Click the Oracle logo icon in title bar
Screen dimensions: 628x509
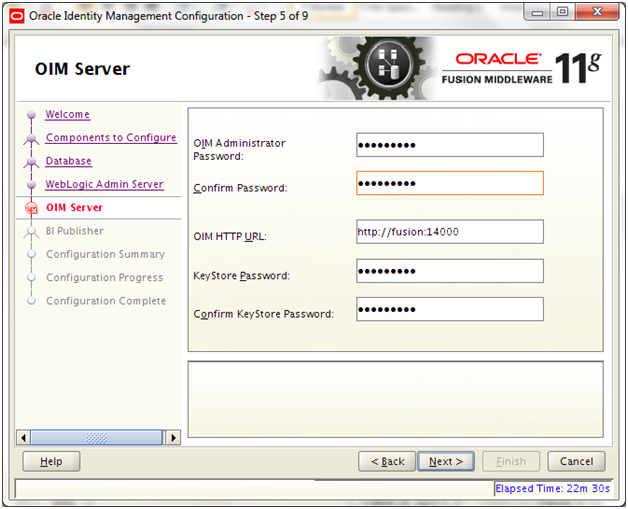click(17, 16)
